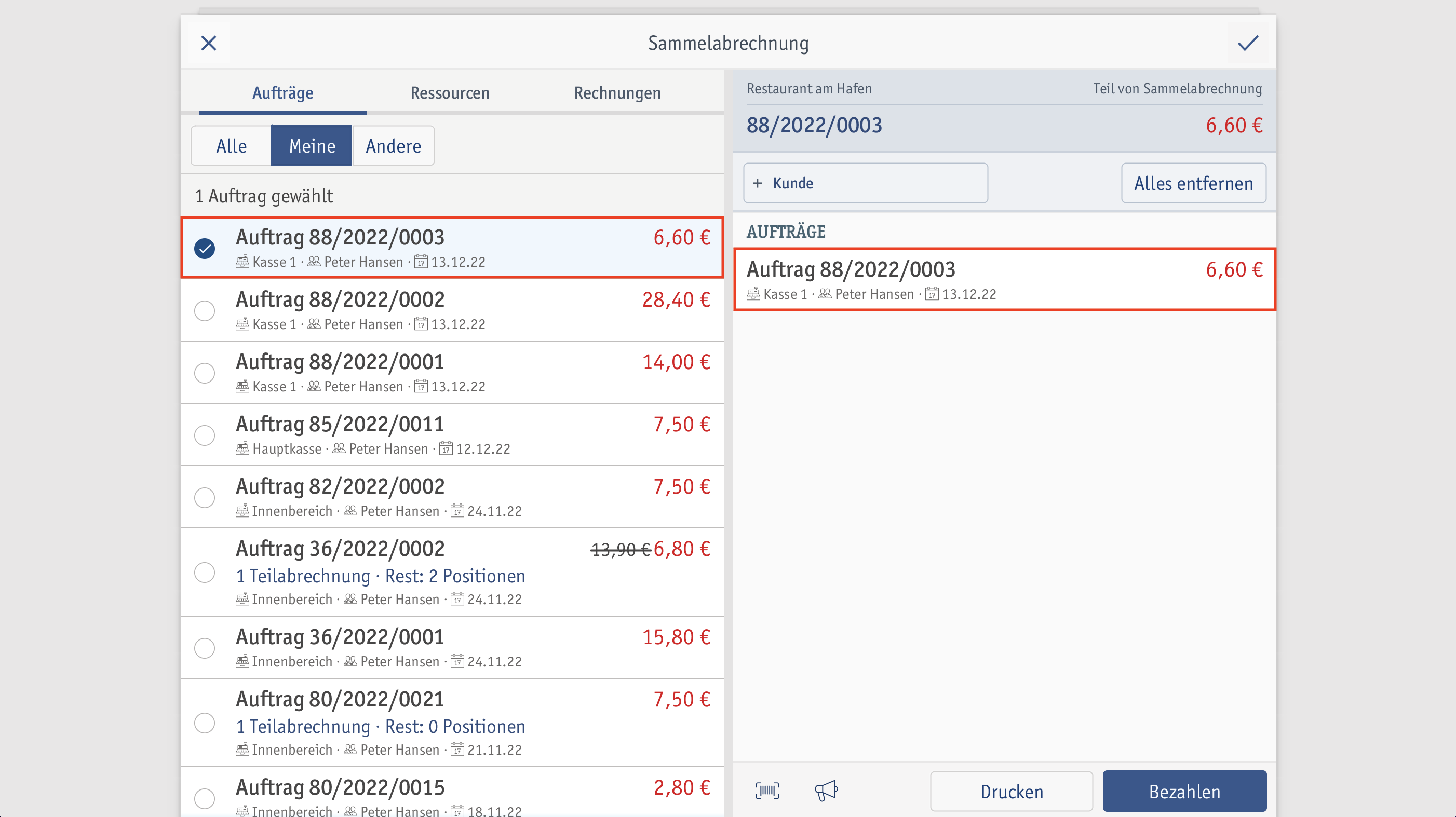Click the title Auftrag 80/2022/0015
This screenshot has width=1456, height=817.
[340, 787]
